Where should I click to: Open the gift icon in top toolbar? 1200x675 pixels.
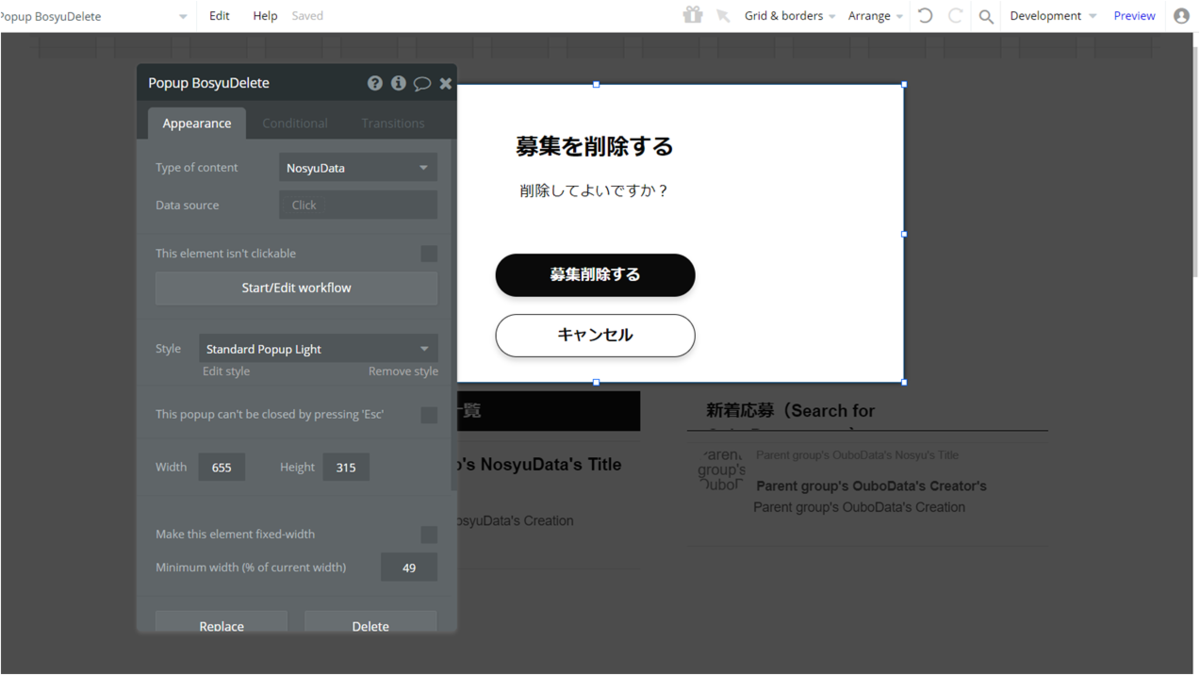[692, 15]
